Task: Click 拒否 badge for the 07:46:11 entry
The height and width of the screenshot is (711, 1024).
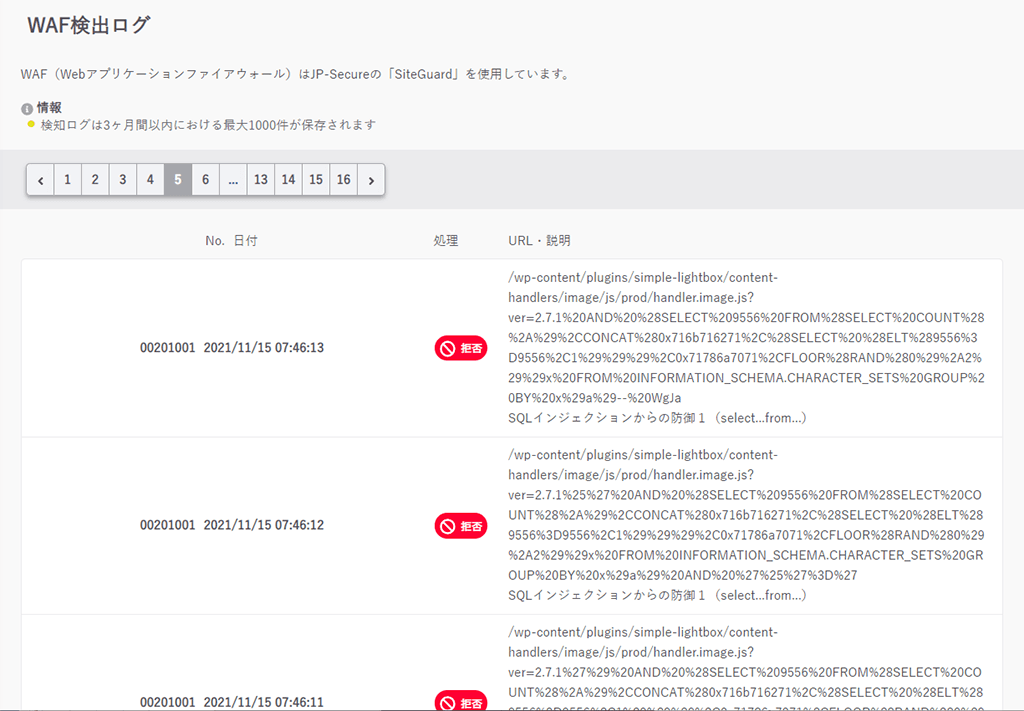Action: [x=461, y=701]
